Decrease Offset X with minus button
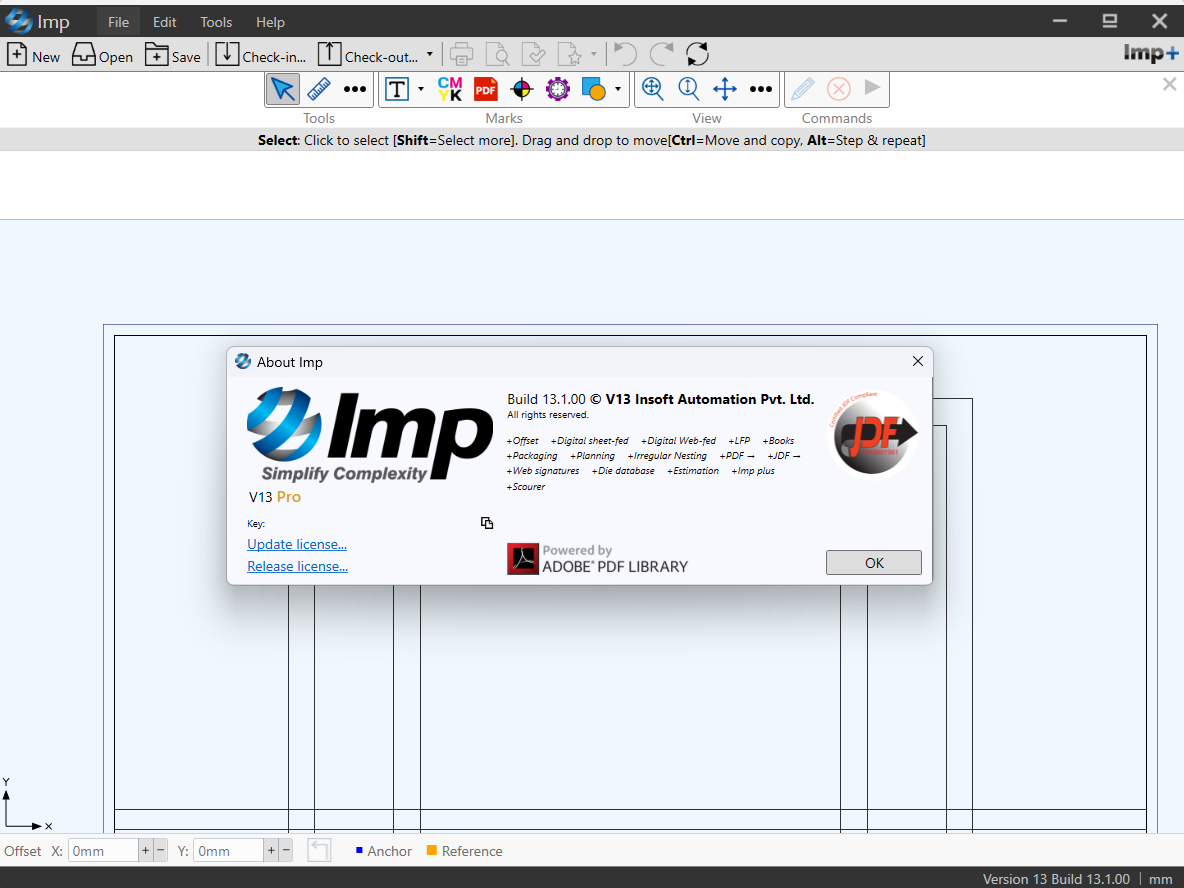The height and width of the screenshot is (888, 1184). tap(160, 850)
